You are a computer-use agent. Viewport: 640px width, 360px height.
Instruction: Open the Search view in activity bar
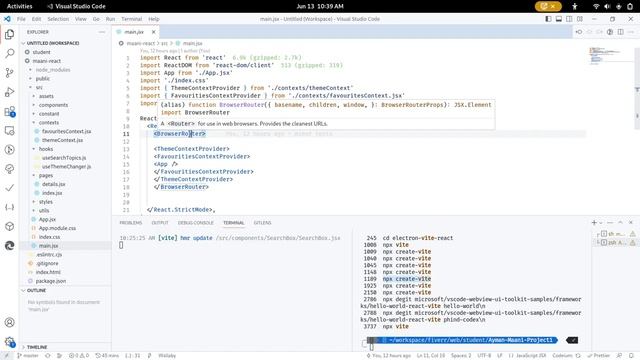pyautogui.click(x=9, y=53)
